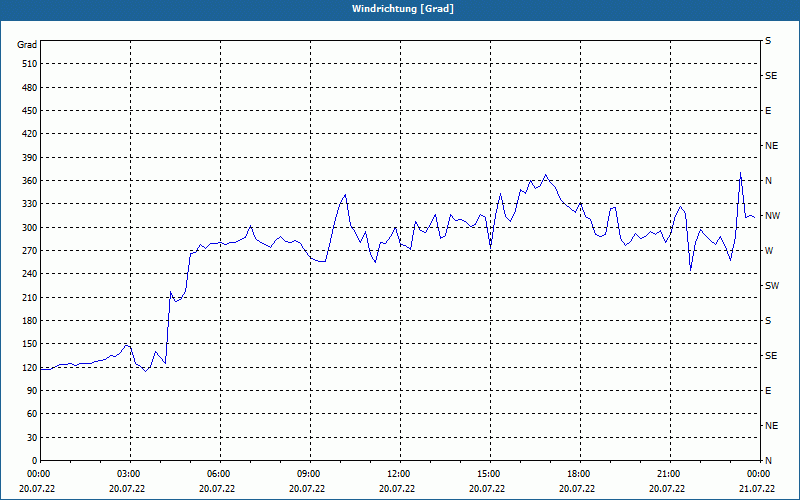Click the blue wind direction peak near 23:20

tap(740, 173)
